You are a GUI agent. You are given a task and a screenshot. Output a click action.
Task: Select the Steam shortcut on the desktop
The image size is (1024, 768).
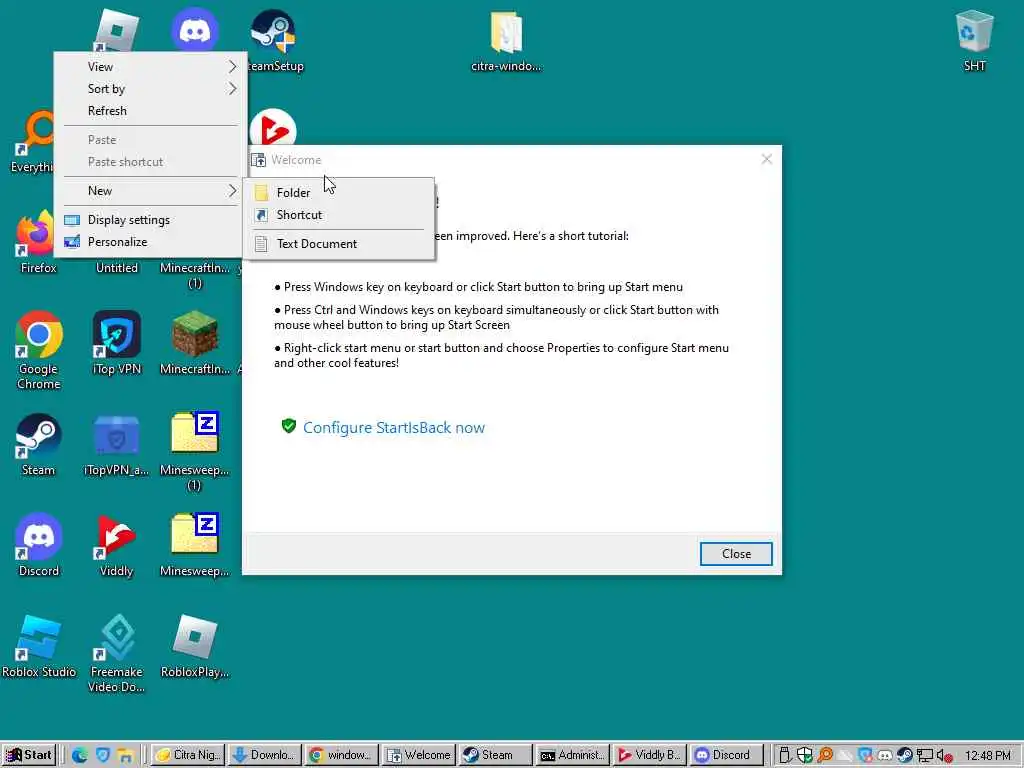pyautogui.click(x=39, y=445)
